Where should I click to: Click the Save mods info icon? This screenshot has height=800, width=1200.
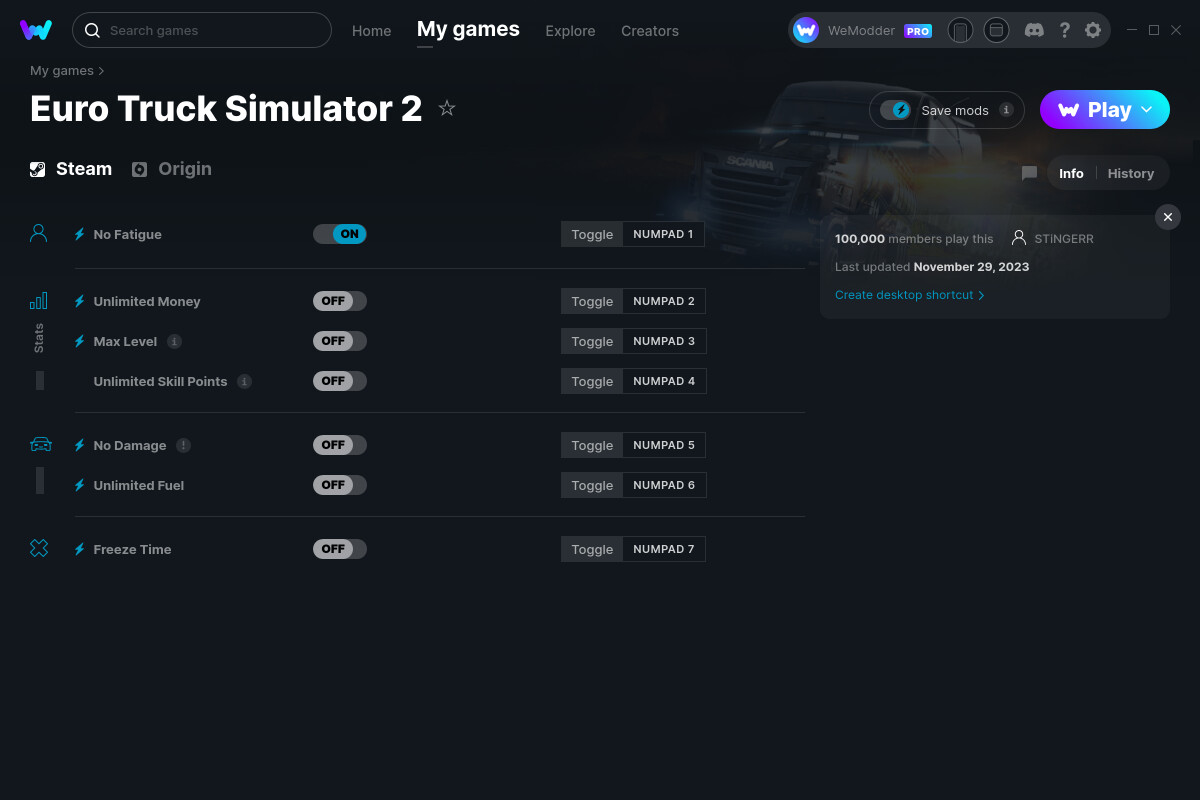point(1006,110)
